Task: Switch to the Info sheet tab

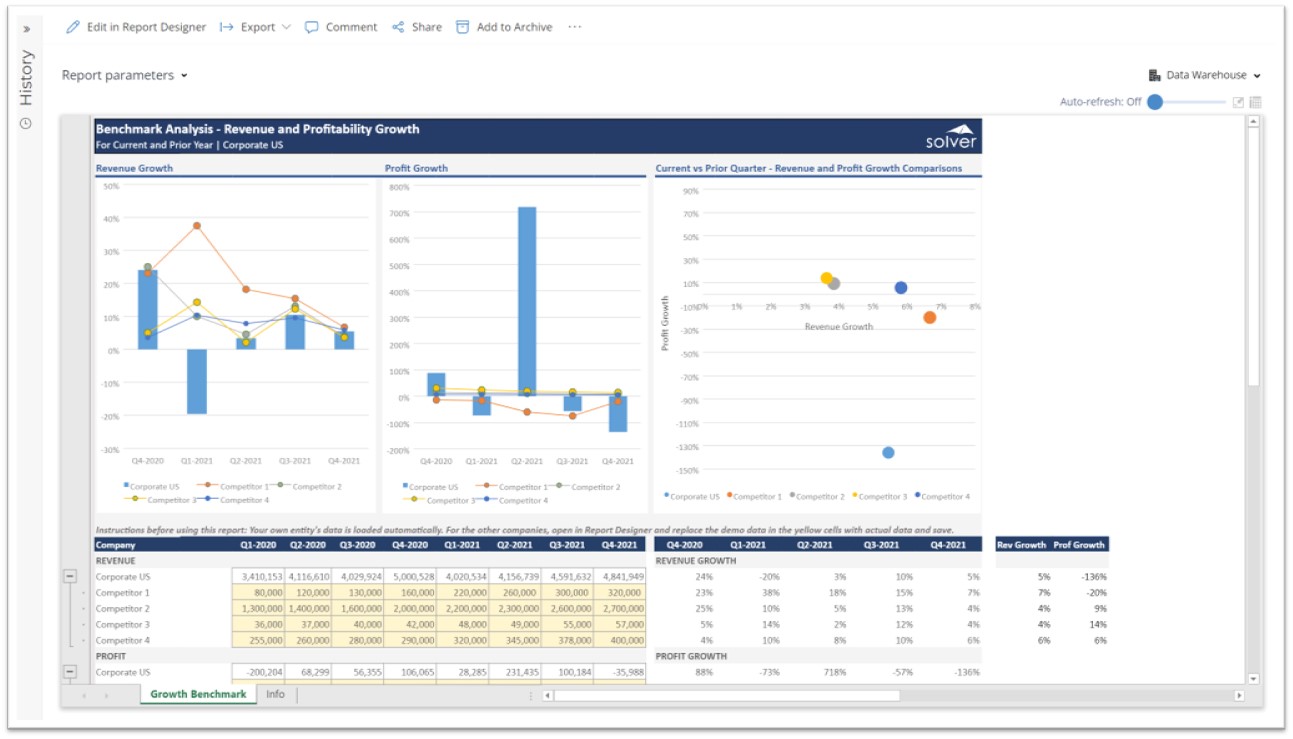Action: coord(275,694)
